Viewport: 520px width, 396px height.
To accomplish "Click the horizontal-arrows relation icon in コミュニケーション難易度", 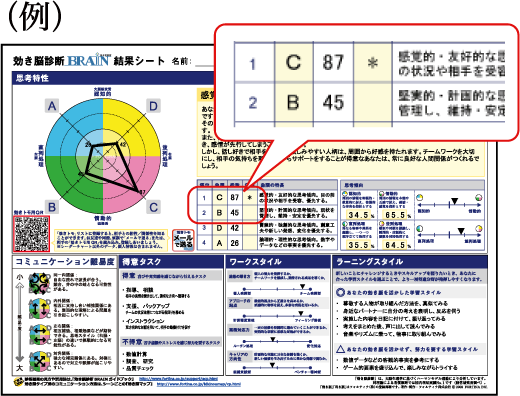I will pyautogui.click(x=39, y=334).
